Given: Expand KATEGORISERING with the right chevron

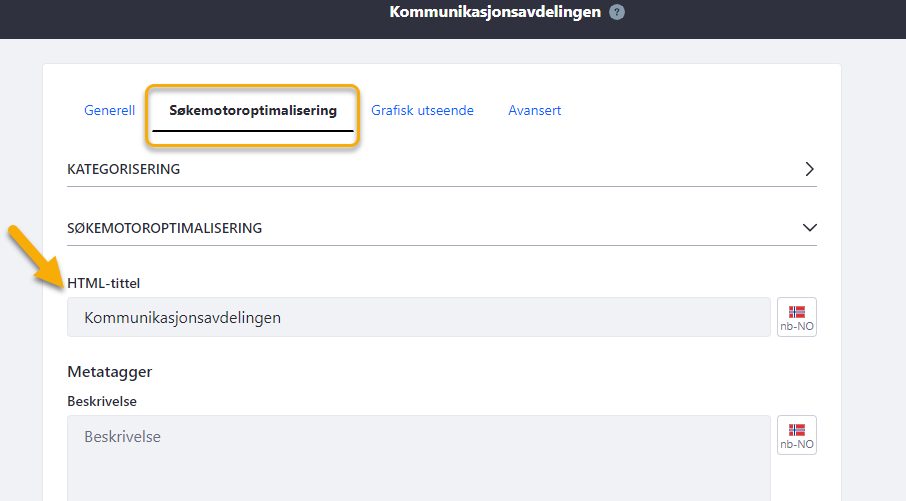Looking at the screenshot, I should (810, 169).
